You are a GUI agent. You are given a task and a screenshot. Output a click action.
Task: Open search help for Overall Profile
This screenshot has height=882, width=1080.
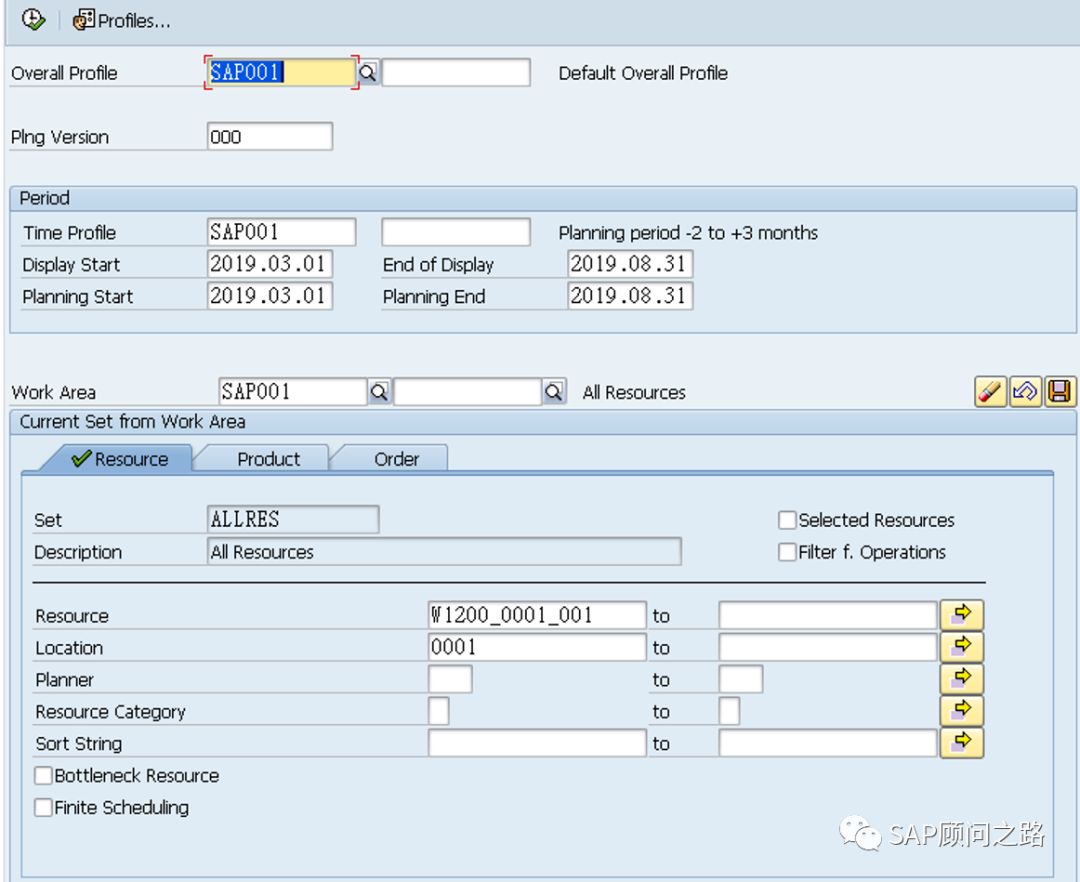(368, 72)
